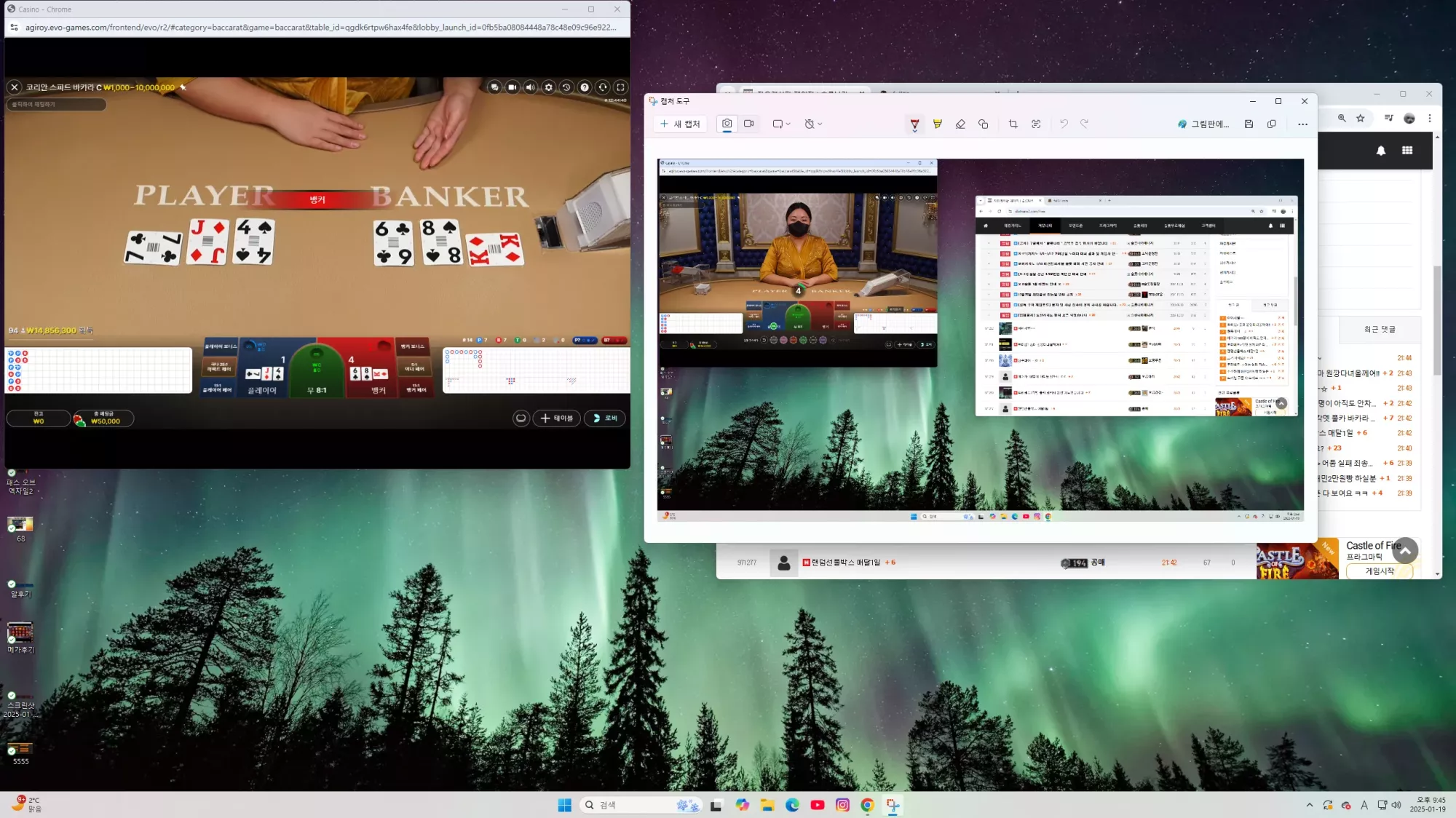The width and height of the screenshot is (1456, 818).
Task: Open the shapes tool in Snipping Tool
Action: 983,124
